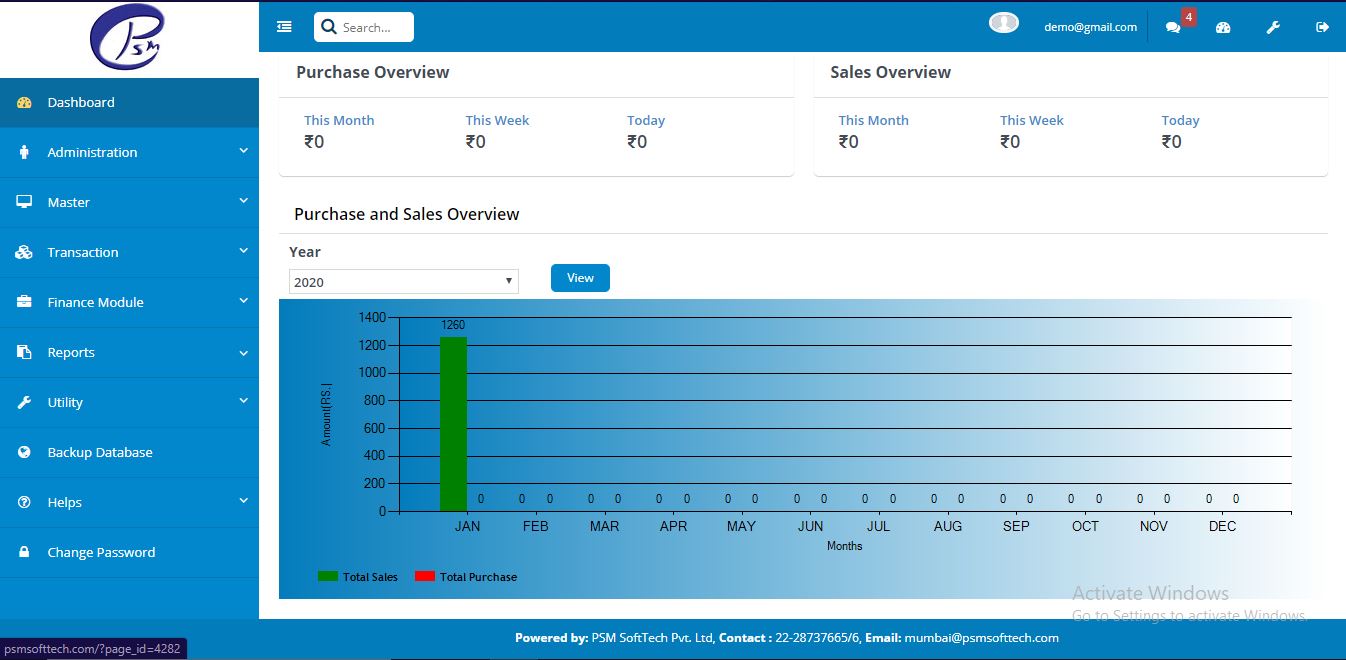Click the Change Password lock icon
The height and width of the screenshot is (660, 1346).
(25, 552)
